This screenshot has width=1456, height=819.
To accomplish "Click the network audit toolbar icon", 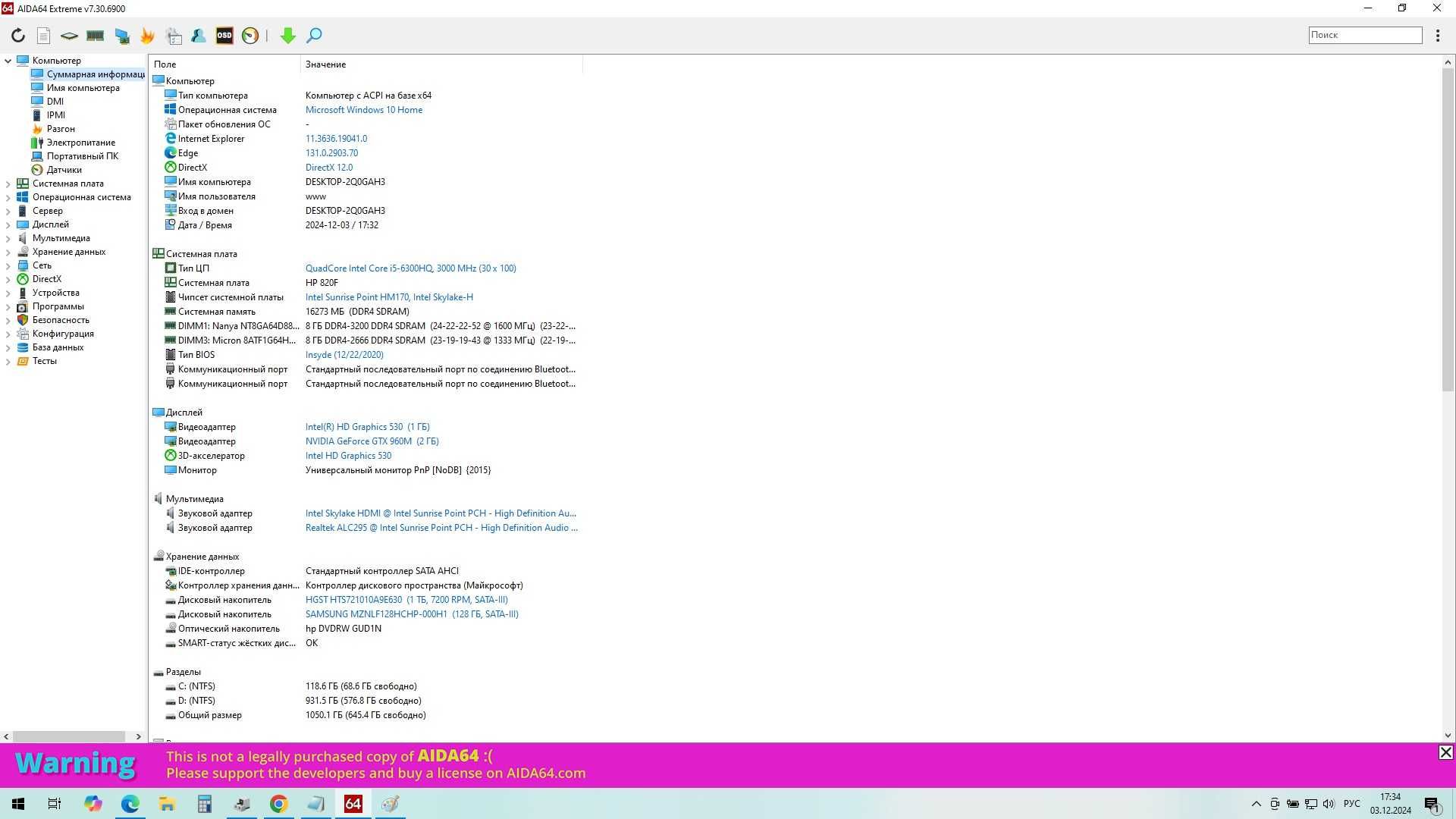I will click(121, 36).
